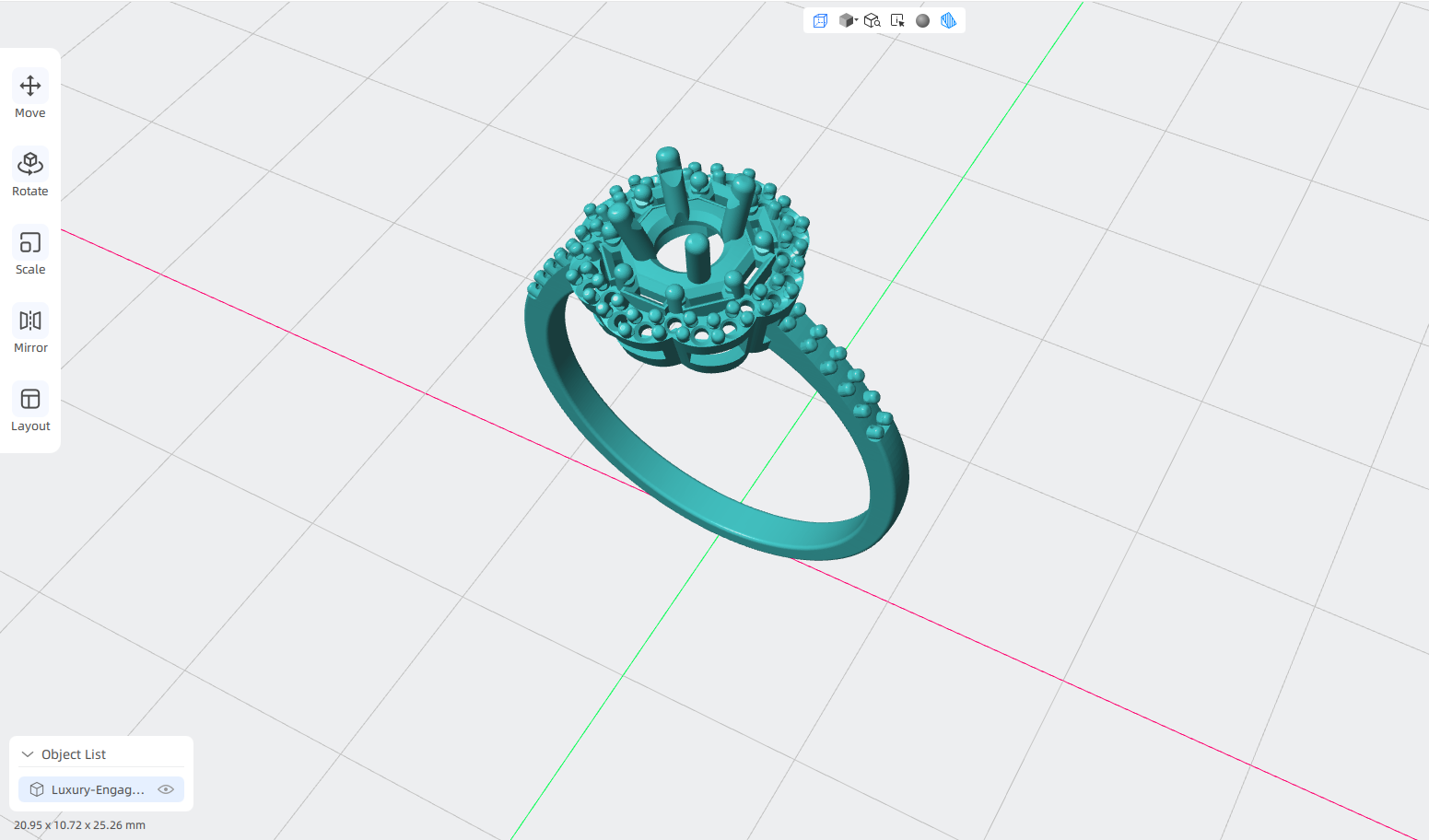Select the Mirror tool
The width and height of the screenshot is (1429, 840).
[30, 331]
